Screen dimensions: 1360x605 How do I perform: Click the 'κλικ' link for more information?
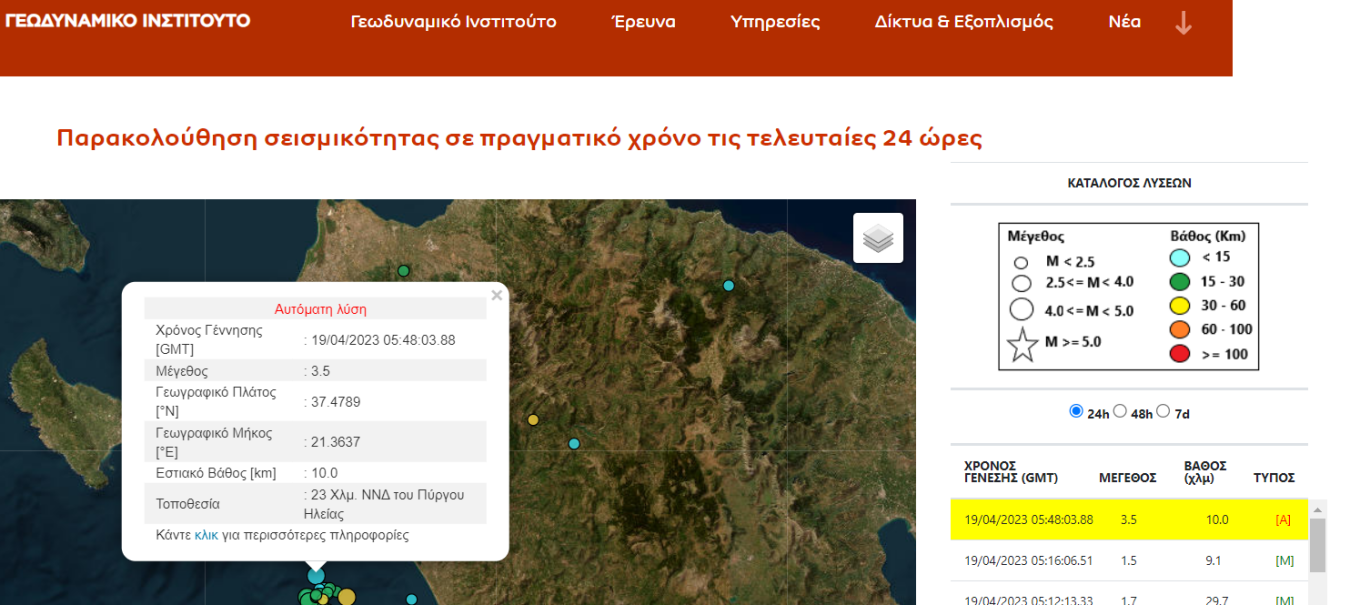pyautogui.click(x=206, y=535)
